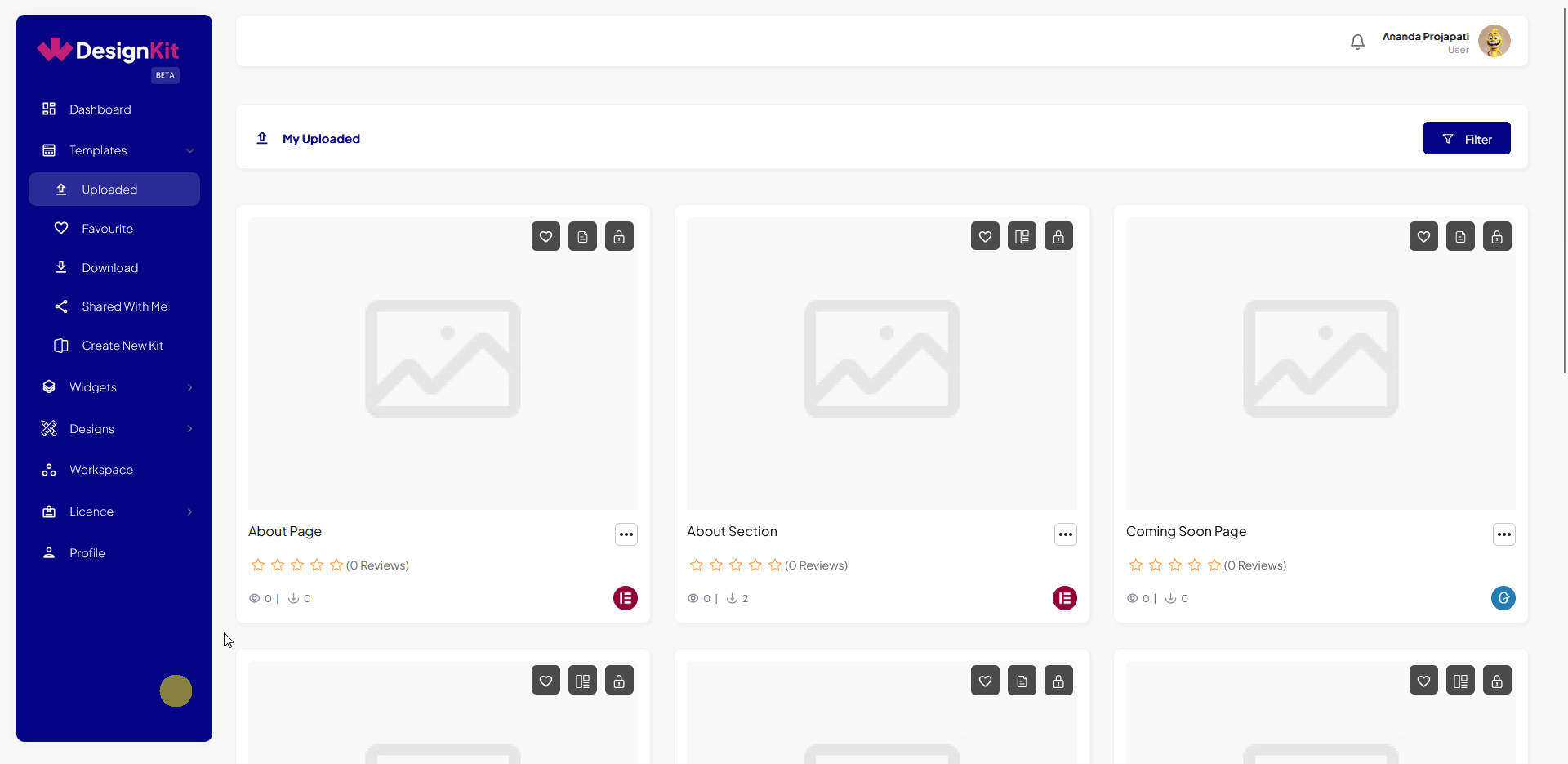
Task: Open the Dashboard menu item
Action: 100,109
